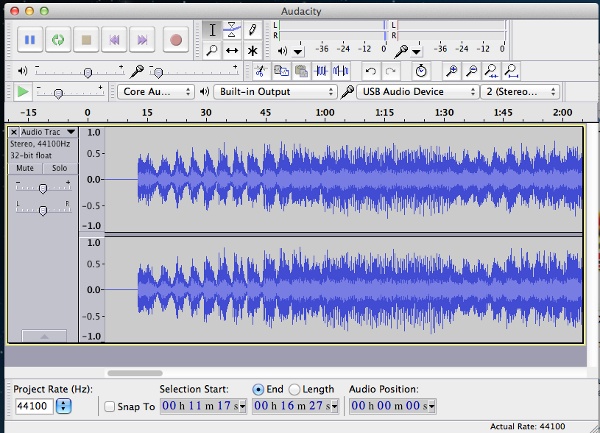Collapse the track with bottom arrow
The height and width of the screenshot is (433, 600).
click(44, 336)
